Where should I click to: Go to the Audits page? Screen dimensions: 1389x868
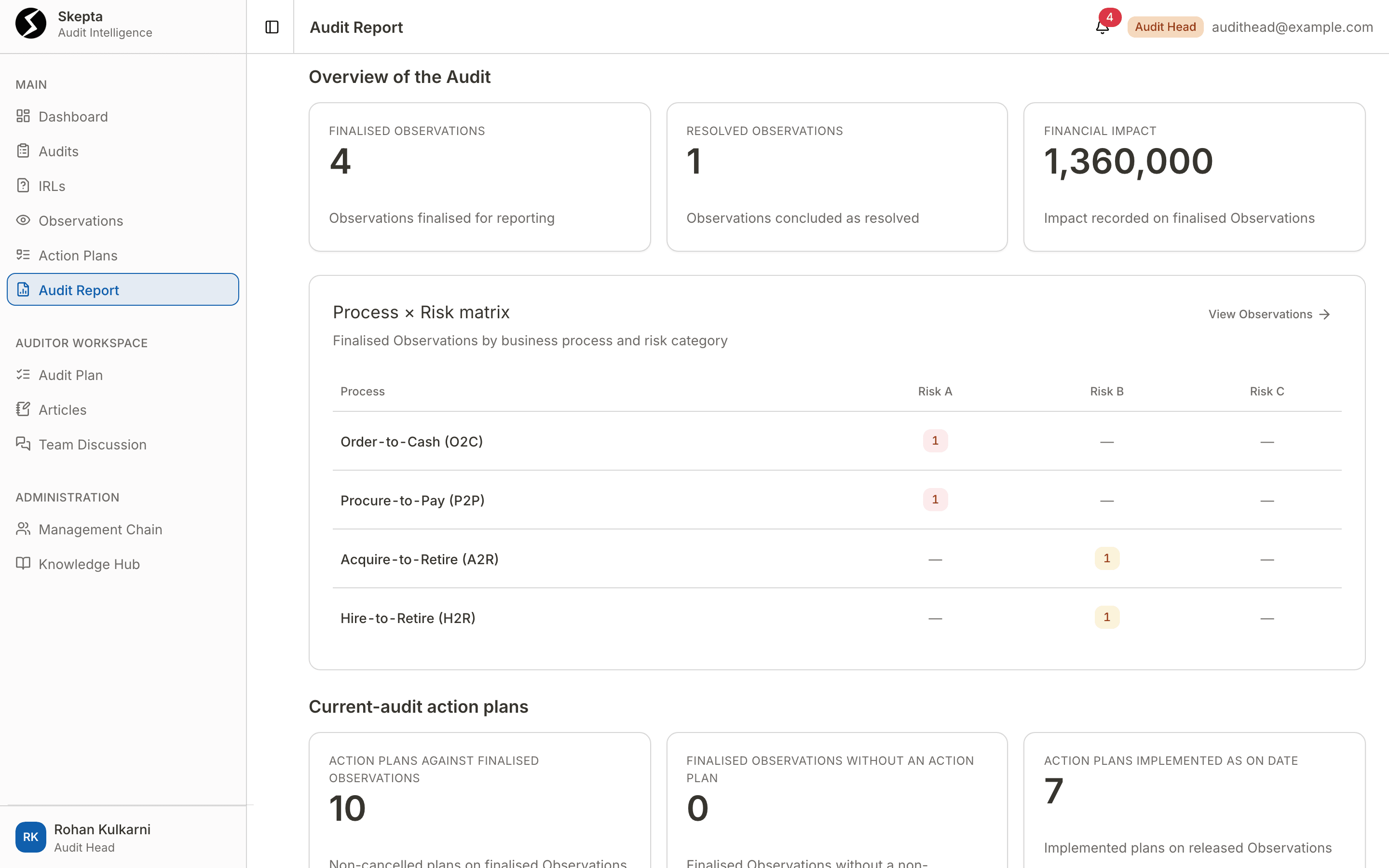(x=123, y=151)
